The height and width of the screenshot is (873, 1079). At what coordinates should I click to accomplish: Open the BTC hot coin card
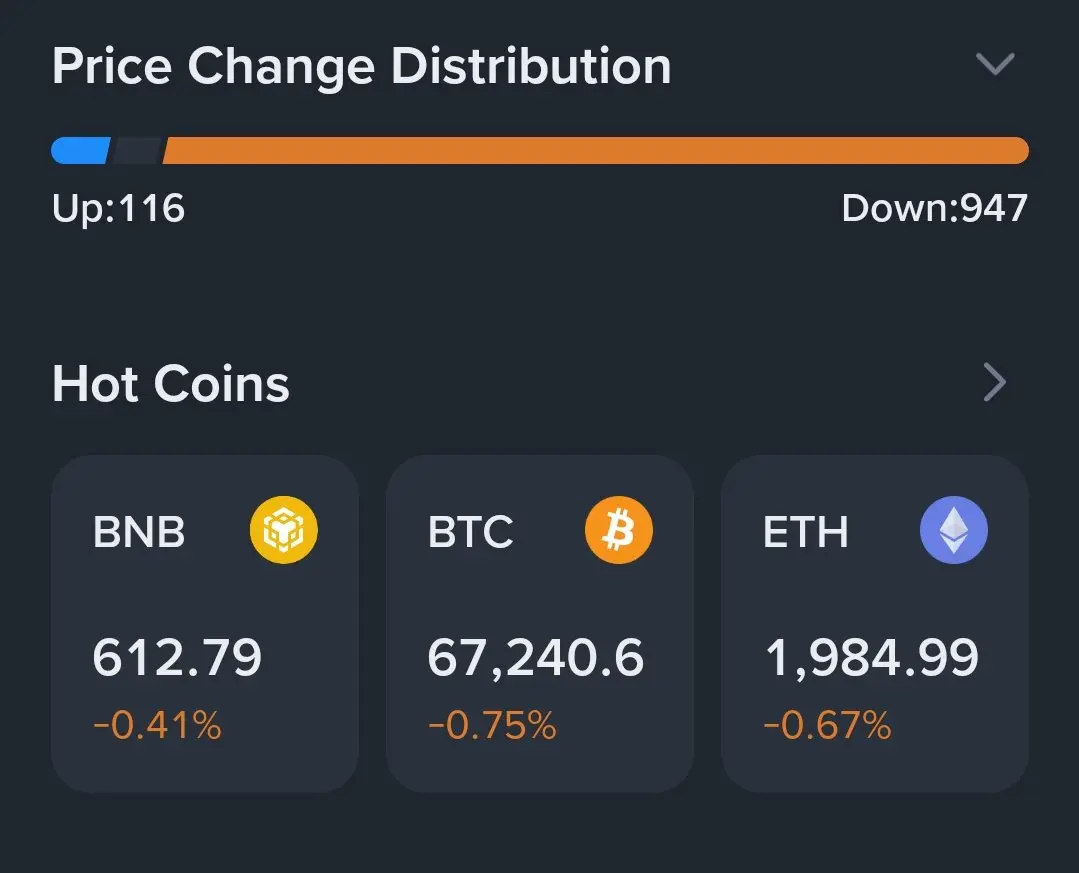tap(539, 623)
